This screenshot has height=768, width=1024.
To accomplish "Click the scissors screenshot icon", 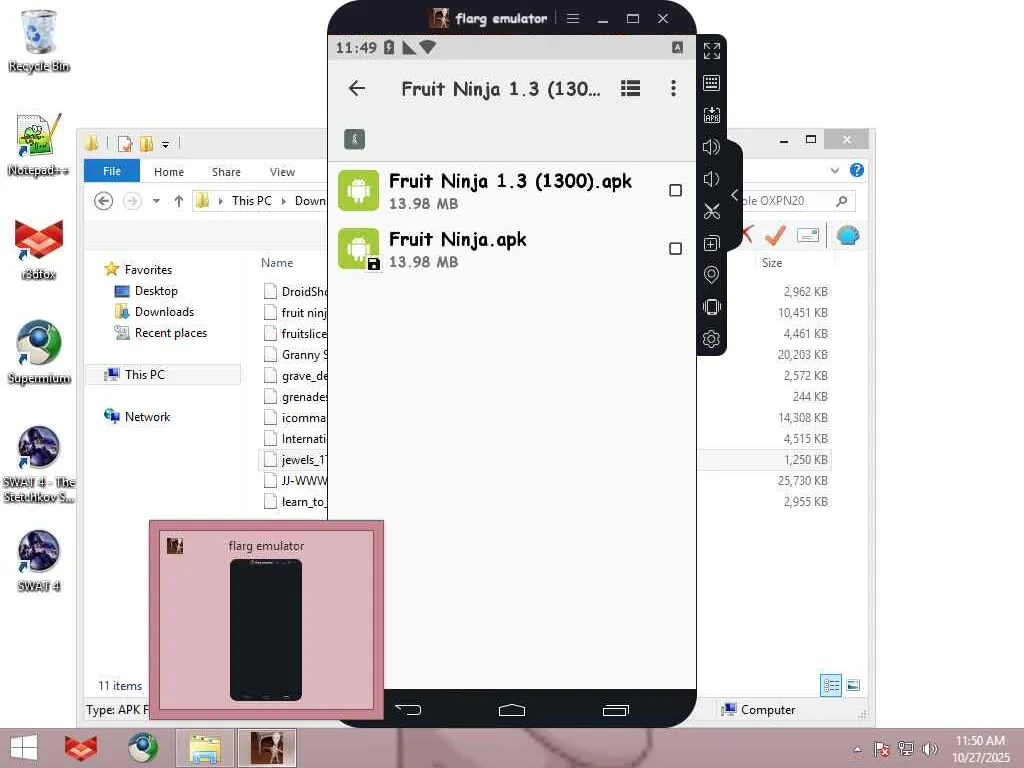I will [x=711, y=211].
